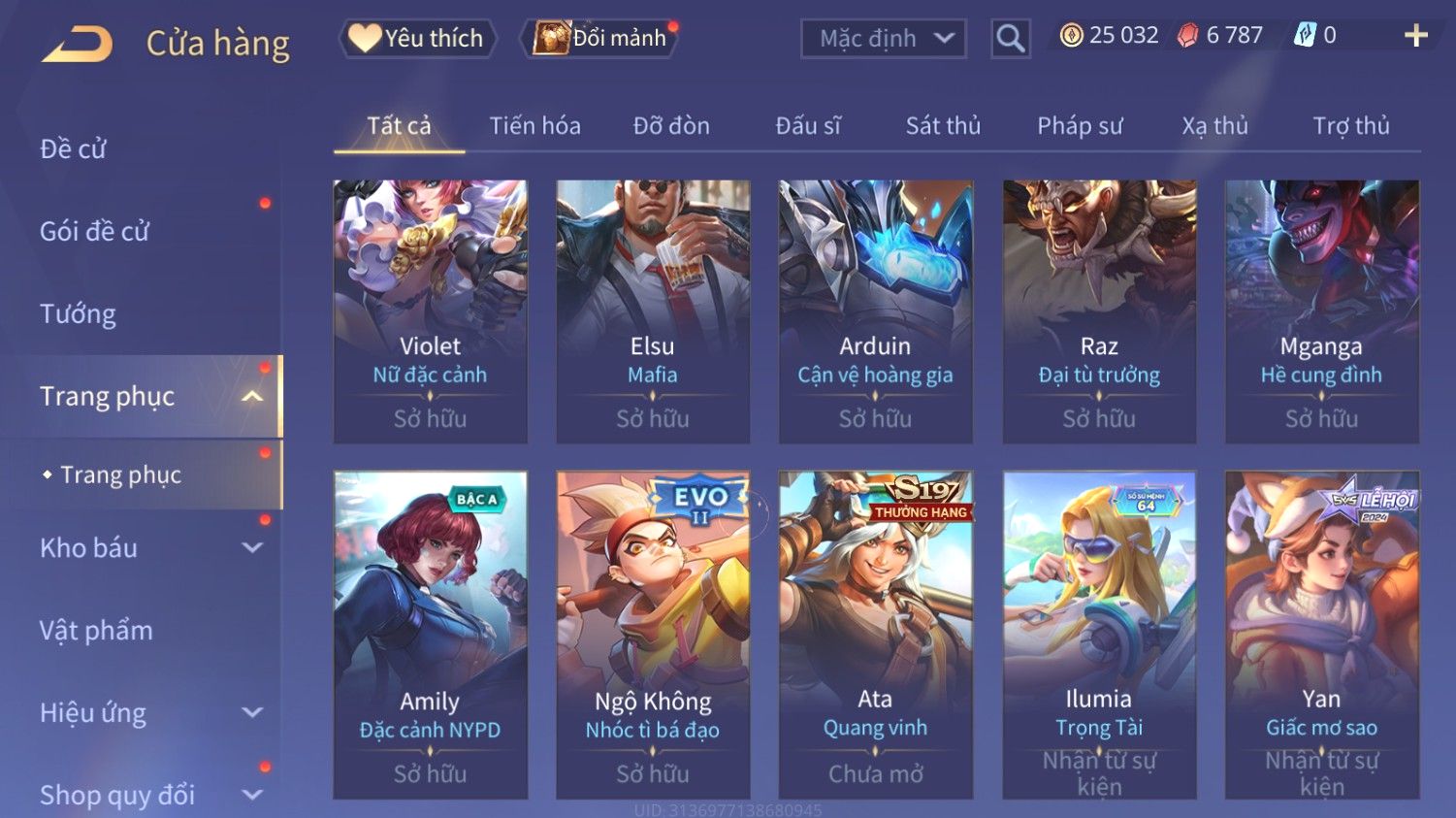Expand the Kho báu sidebar section
This screenshot has height=818, width=1456.
[252, 547]
